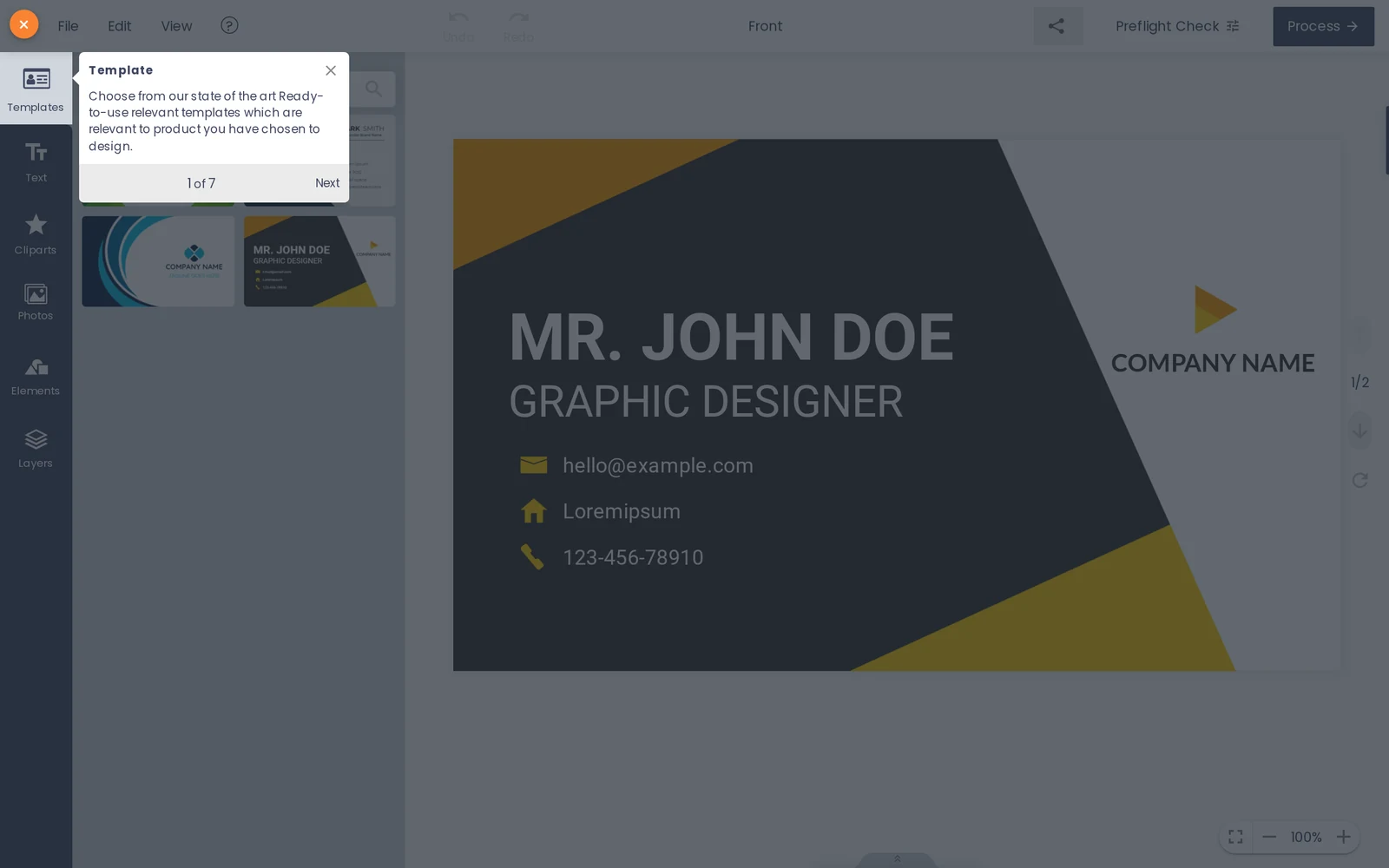Open the Elements panel

36,377
